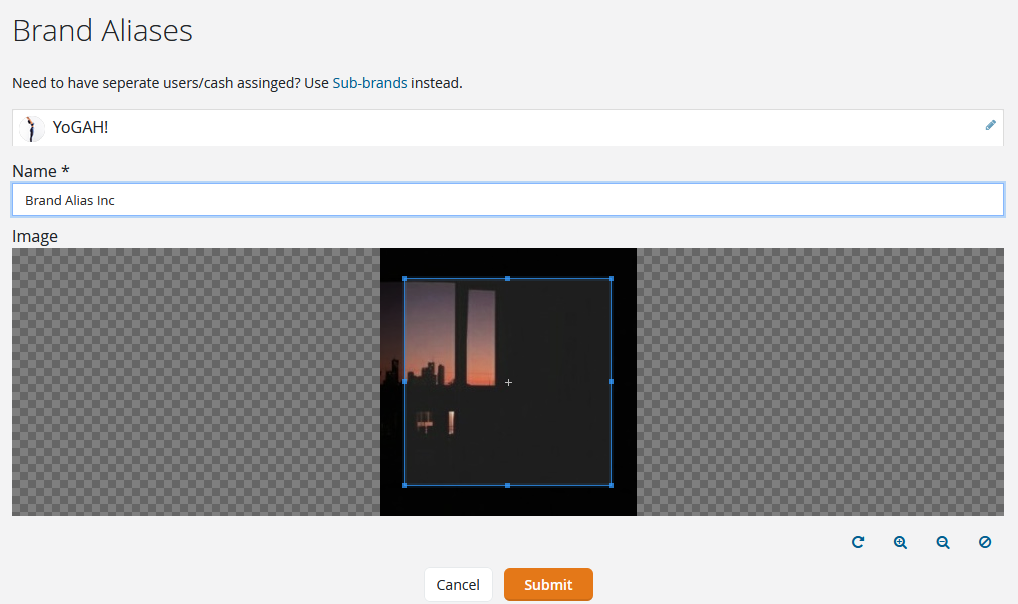1018x604 pixels.
Task: Open the Sub-brands link
Action: point(370,83)
